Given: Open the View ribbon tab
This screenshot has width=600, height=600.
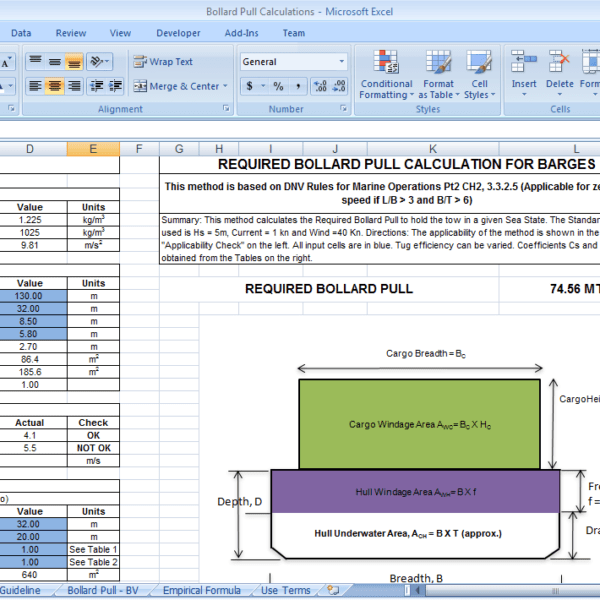Looking at the screenshot, I should pyautogui.click(x=121, y=33).
